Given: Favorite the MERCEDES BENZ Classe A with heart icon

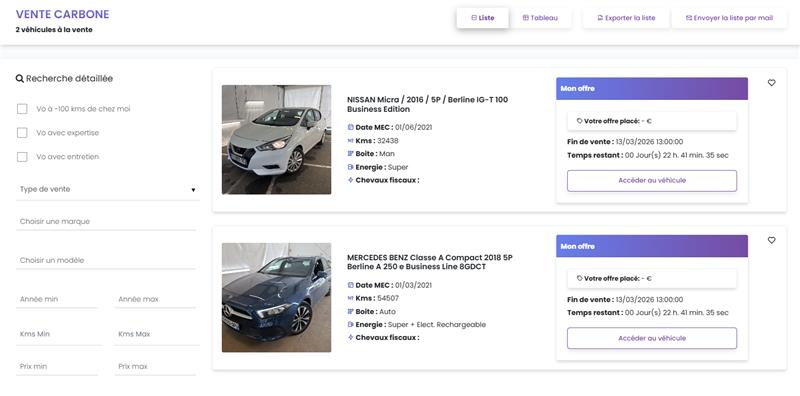Looking at the screenshot, I should pos(771,240).
